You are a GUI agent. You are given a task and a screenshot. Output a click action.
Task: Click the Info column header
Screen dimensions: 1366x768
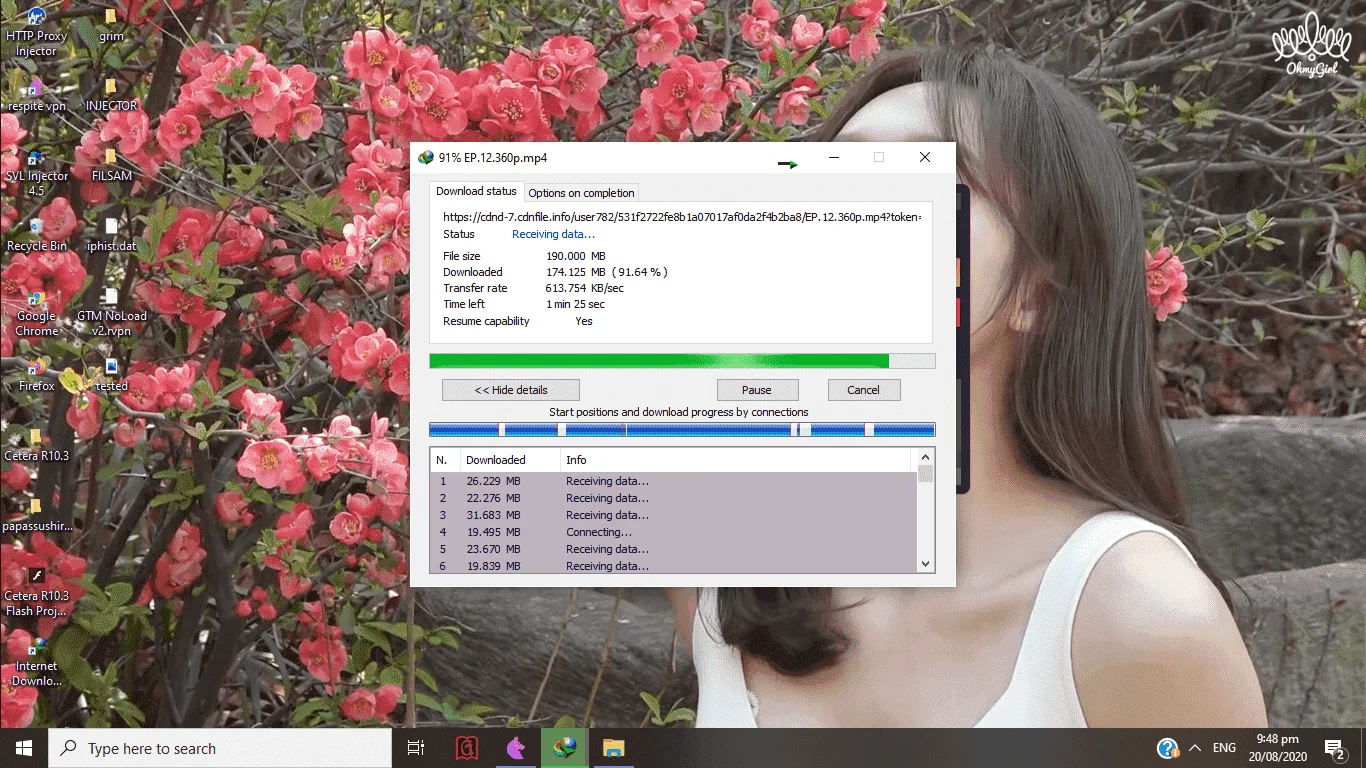[x=735, y=460]
